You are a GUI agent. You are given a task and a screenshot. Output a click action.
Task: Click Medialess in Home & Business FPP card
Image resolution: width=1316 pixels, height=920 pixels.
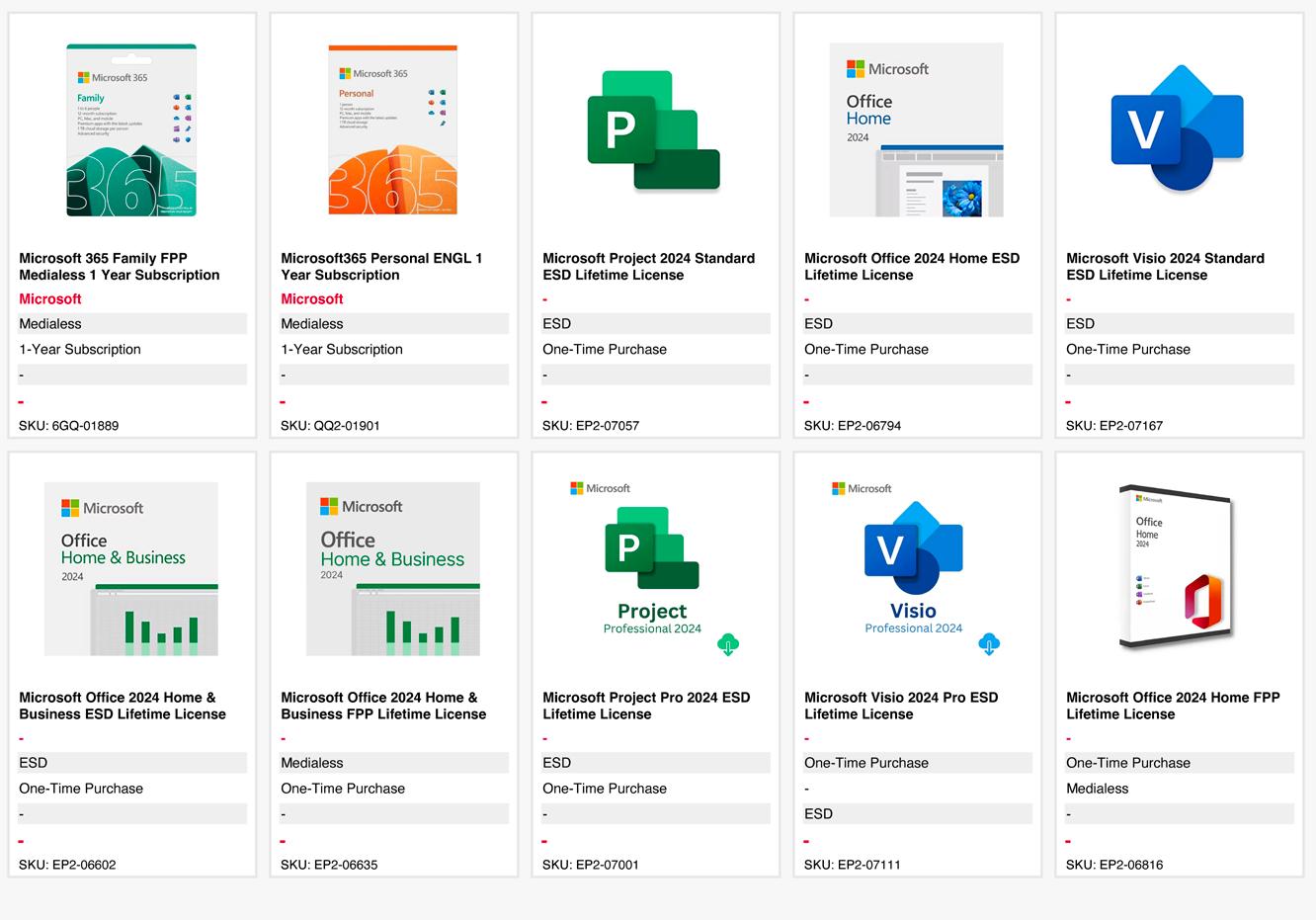pyautogui.click(x=312, y=763)
